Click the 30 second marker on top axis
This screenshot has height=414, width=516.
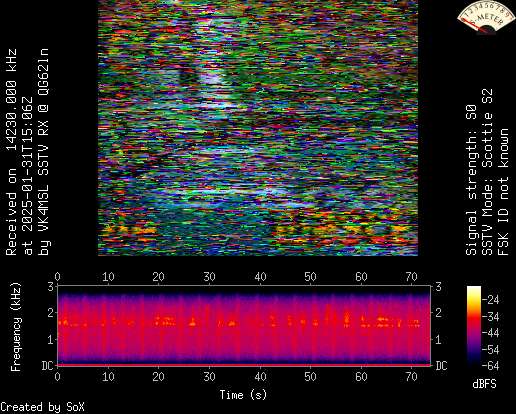click(x=209, y=277)
